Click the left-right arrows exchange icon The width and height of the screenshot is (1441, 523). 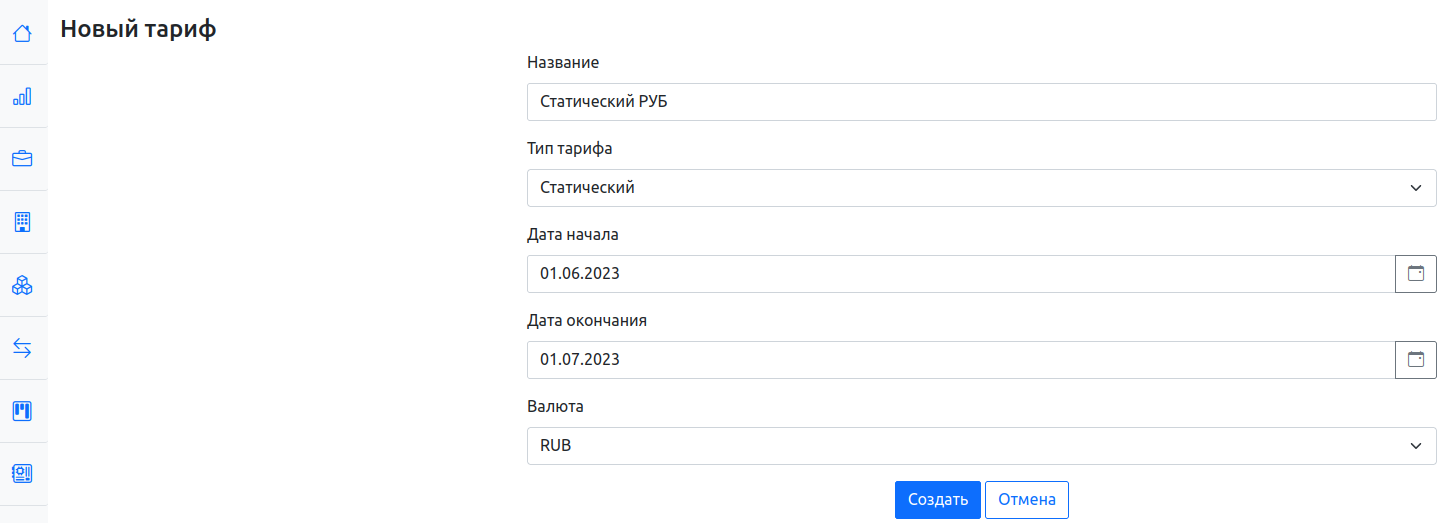tap(22, 348)
